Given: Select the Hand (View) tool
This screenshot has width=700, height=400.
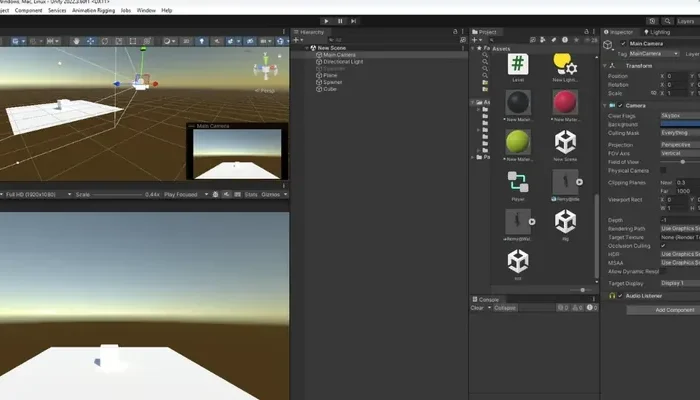Looking at the screenshot, I should pyautogui.click(x=76, y=41).
